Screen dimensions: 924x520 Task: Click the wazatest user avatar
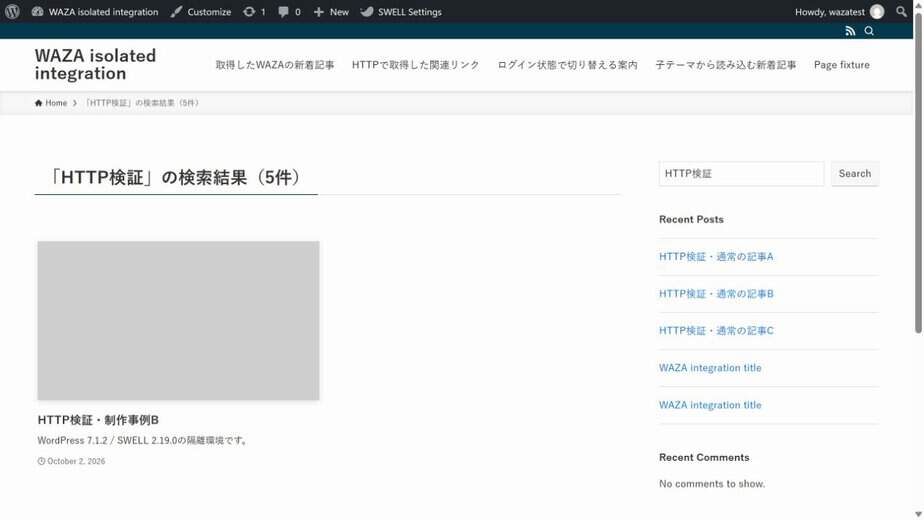[x=877, y=11]
